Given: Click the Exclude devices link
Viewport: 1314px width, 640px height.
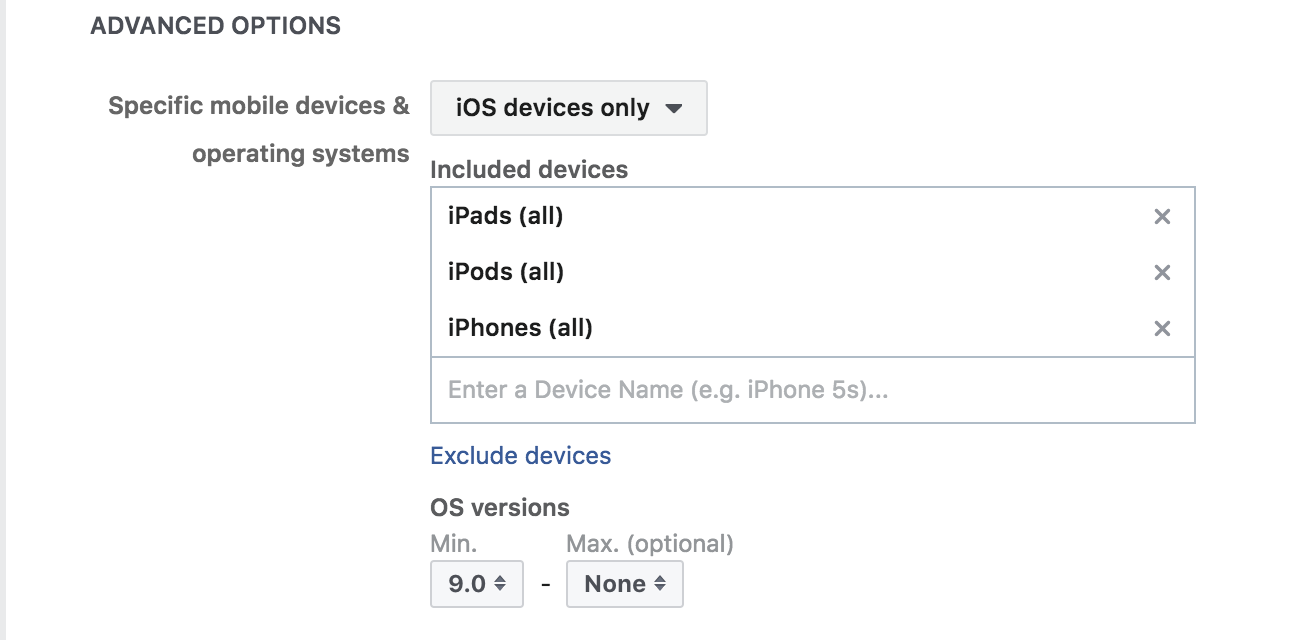Looking at the screenshot, I should pyautogui.click(x=520, y=456).
